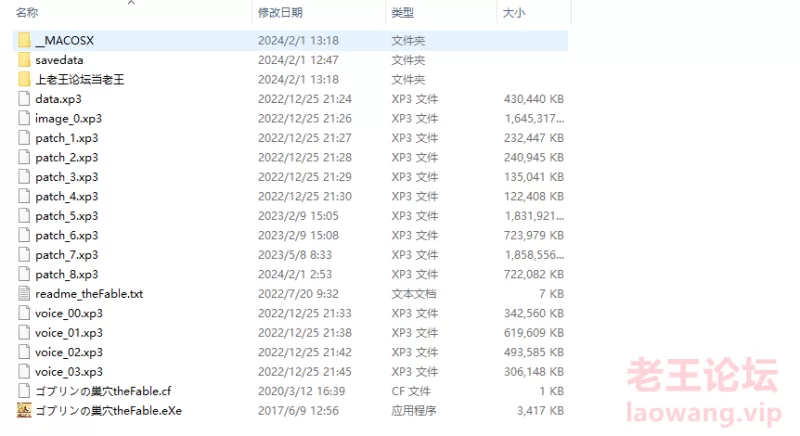Click the ゴブリンの巣穴theFable.eXe application icon
This screenshot has width=800, height=436.
[24, 410]
